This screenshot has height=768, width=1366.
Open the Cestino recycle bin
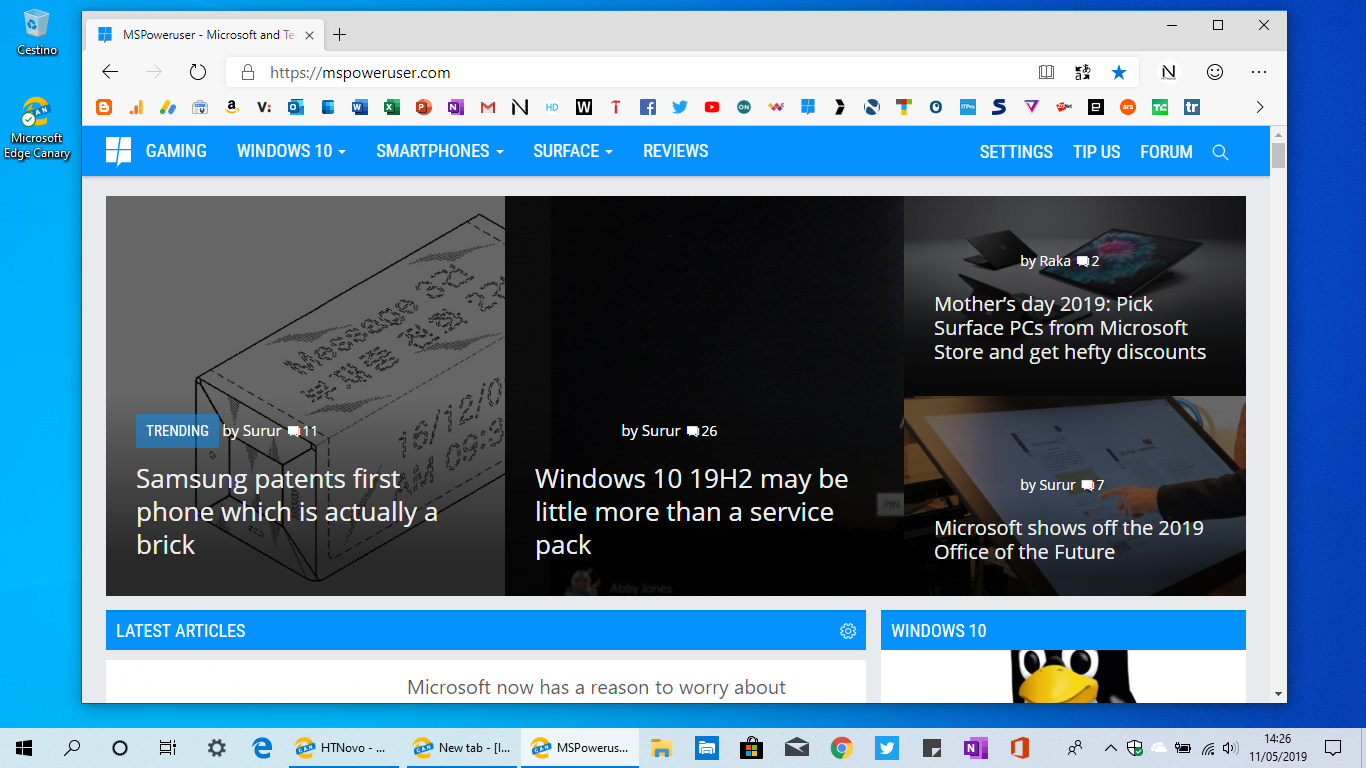pyautogui.click(x=37, y=32)
